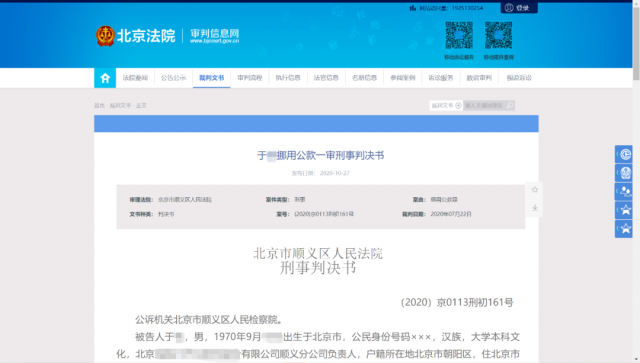Open the top e-service icon in the side panel

624,154
